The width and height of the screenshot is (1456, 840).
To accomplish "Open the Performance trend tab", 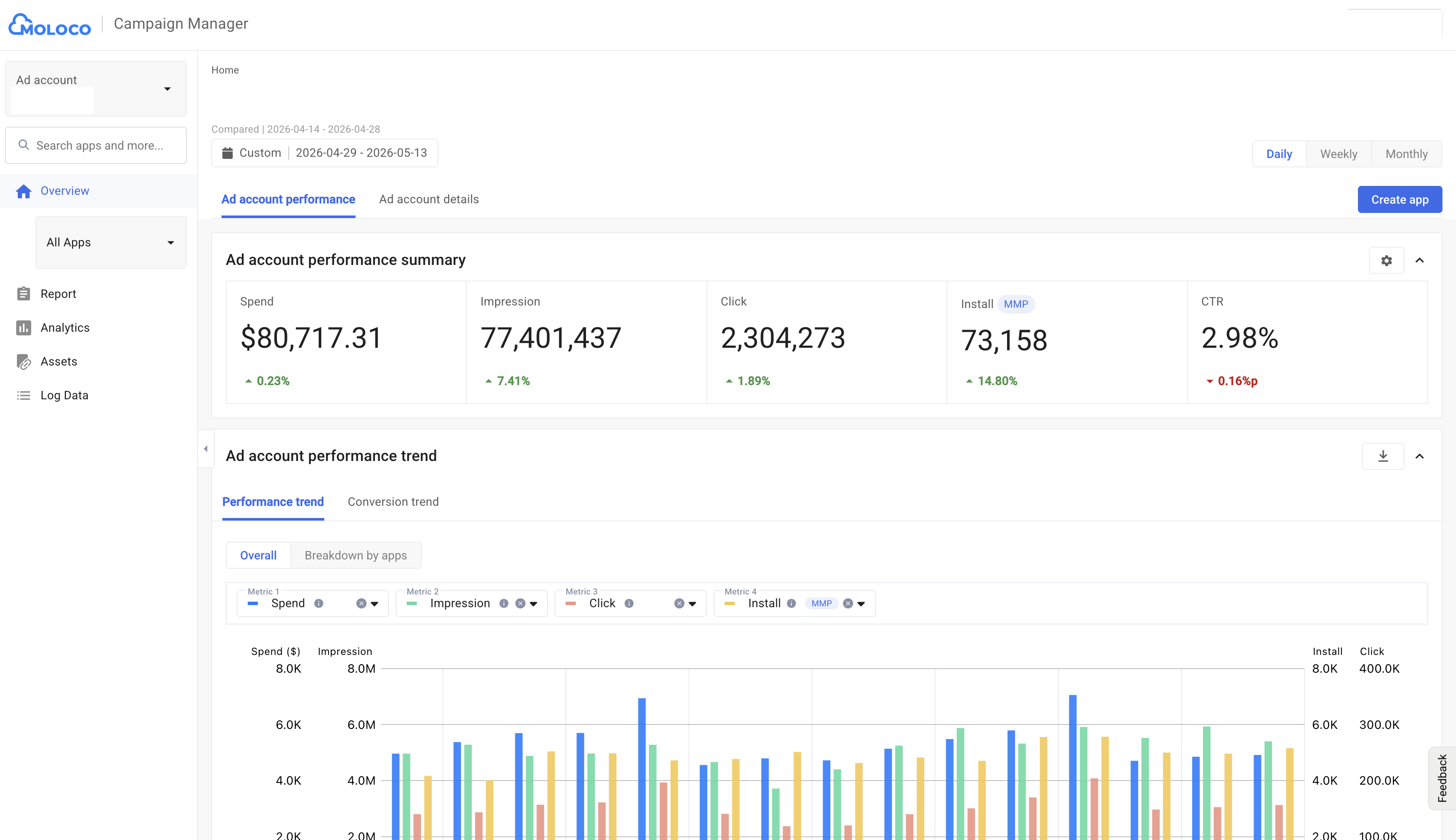I will click(x=273, y=502).
